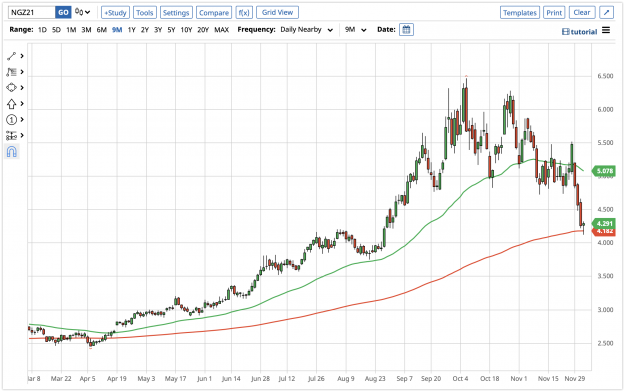Viewport: 625px width, 392px height.
Task: Click the green 5.078 moving average label
Action: pyautogui.click(x=604, y=171)
